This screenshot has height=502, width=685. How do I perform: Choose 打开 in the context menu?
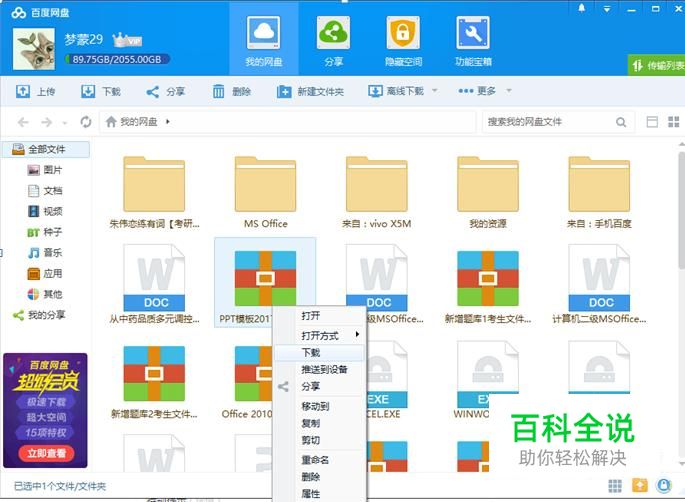pos(319,316)
